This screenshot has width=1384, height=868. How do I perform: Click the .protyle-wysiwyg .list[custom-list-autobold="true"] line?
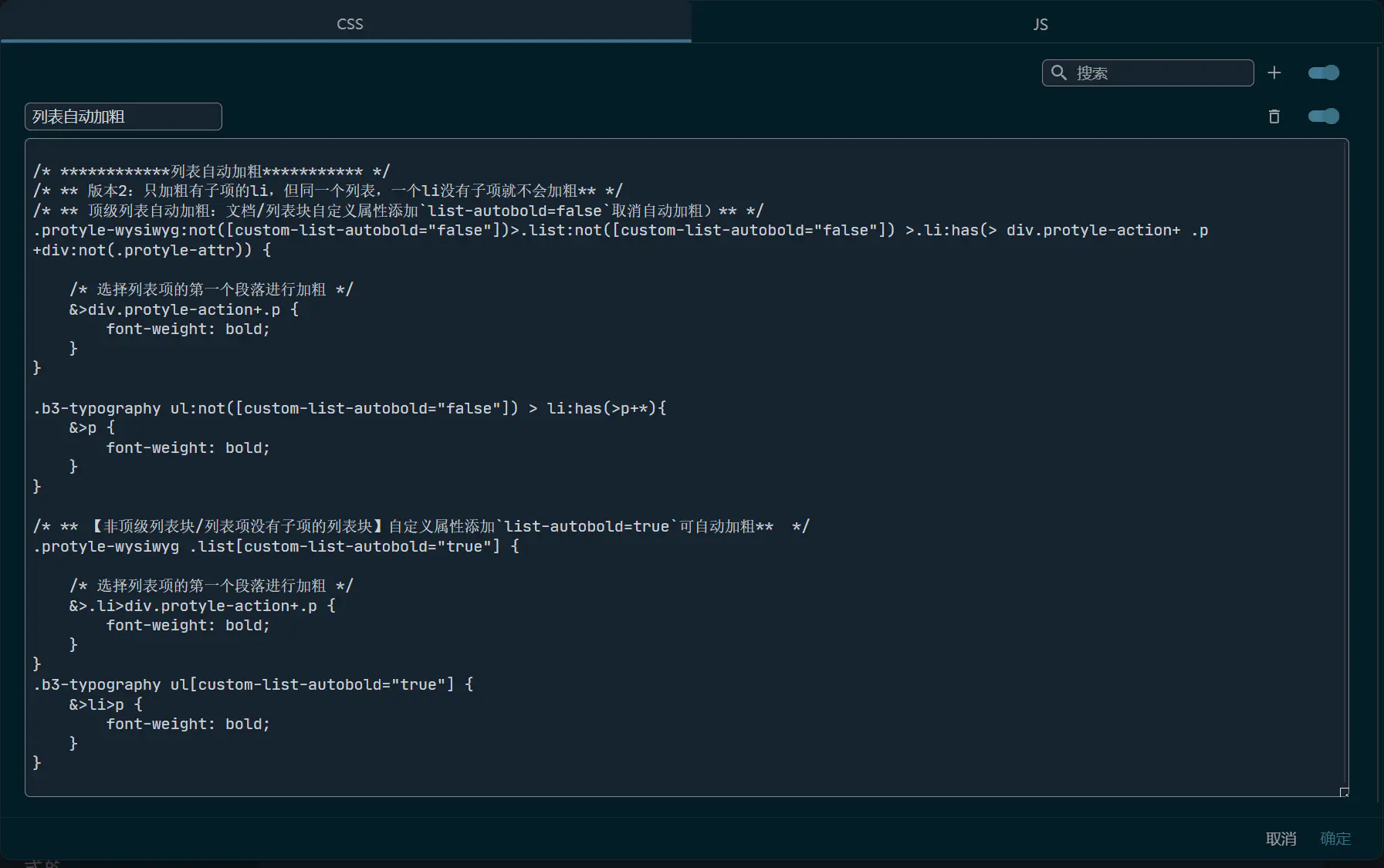276,546
